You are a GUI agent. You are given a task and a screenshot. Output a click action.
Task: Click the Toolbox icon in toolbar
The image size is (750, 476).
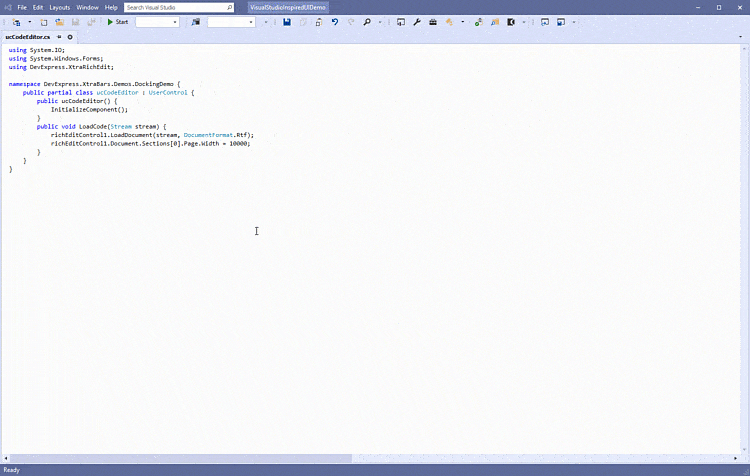point(432,22)
